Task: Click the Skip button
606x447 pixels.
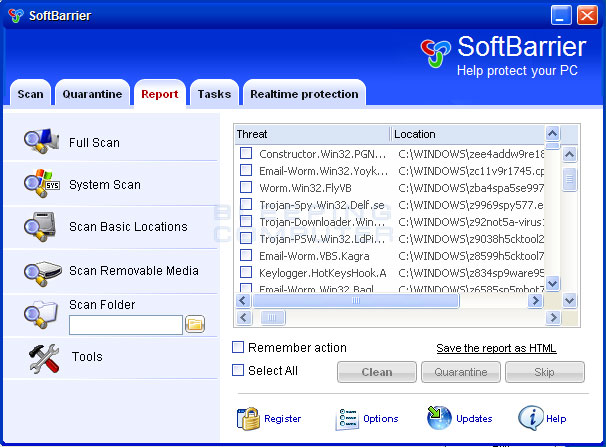Action: [x=545, y=372]
